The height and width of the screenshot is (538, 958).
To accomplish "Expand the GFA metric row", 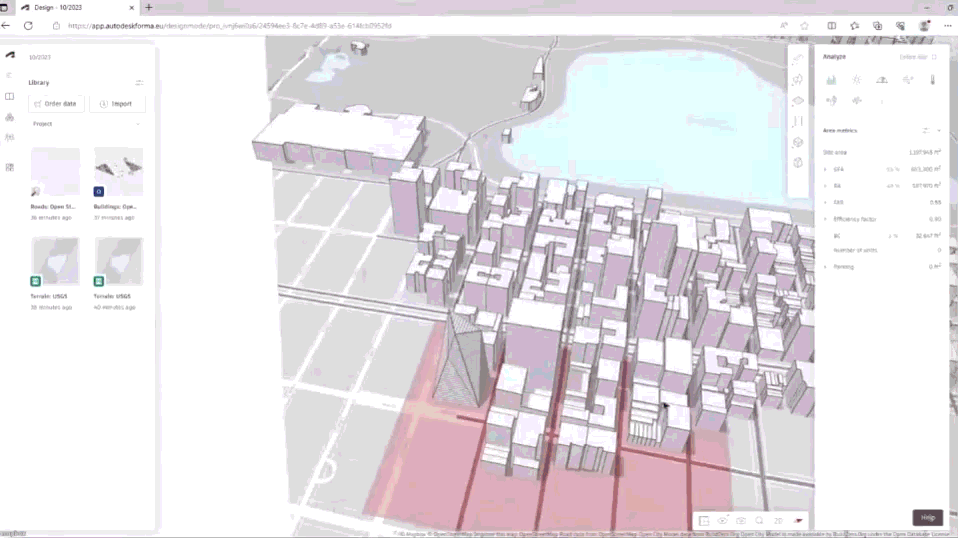I will [x=825, y=170].
